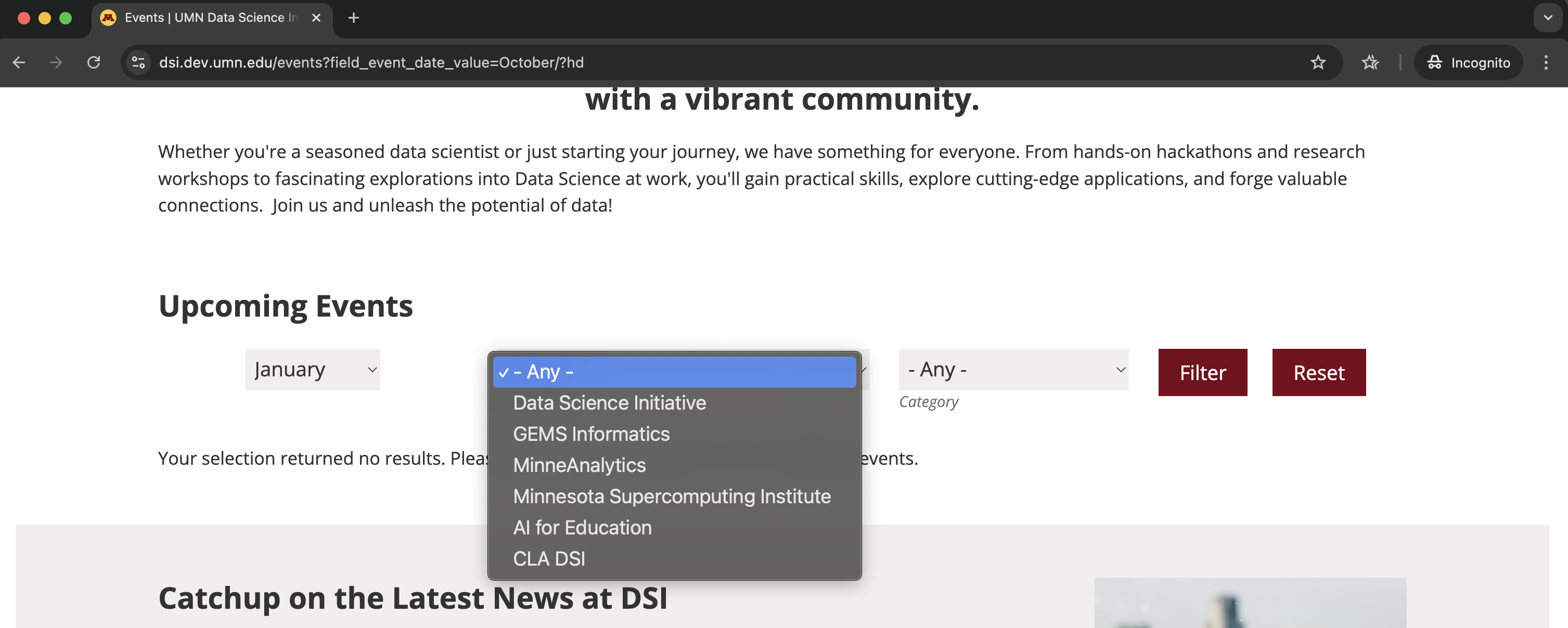Viewport: 1568px width, 628px height.
Task: Choose GEMS Informatics from the list
Action: click(x=591, y=434)
